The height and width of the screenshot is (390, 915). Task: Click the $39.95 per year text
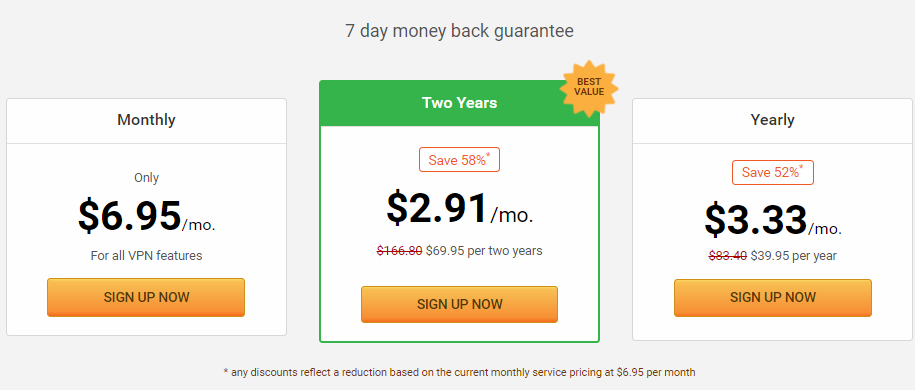pyautogui.click(x=794, y=256)
